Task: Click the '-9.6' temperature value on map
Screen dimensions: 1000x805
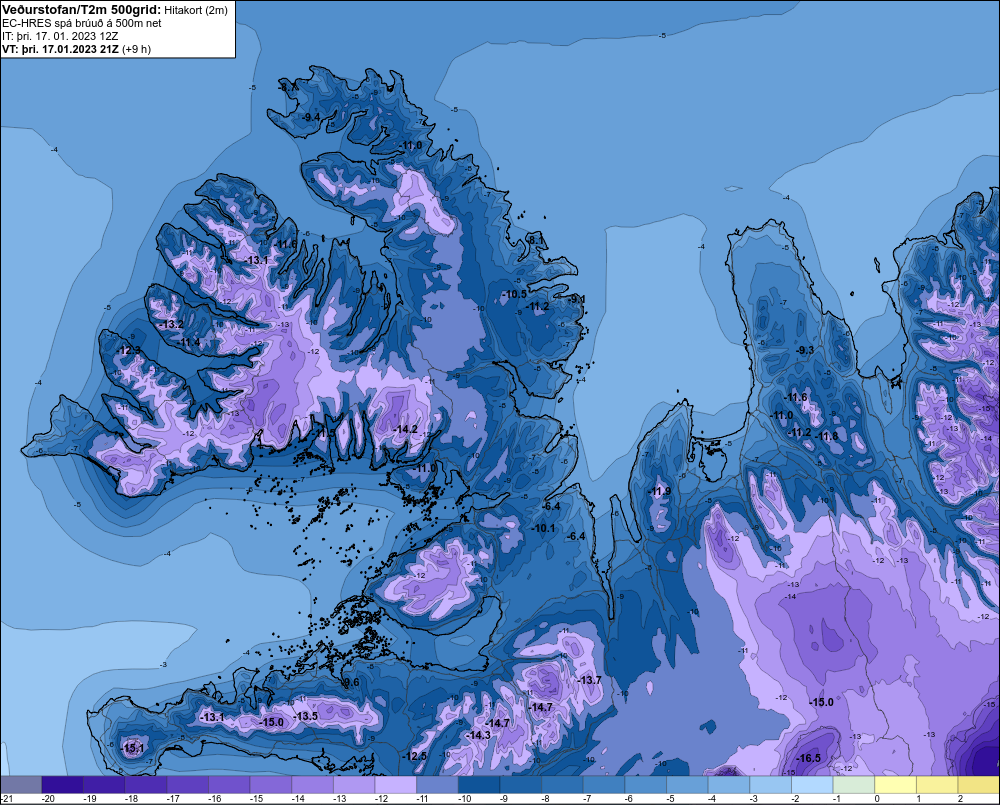Action: click(x=351, y=683)
